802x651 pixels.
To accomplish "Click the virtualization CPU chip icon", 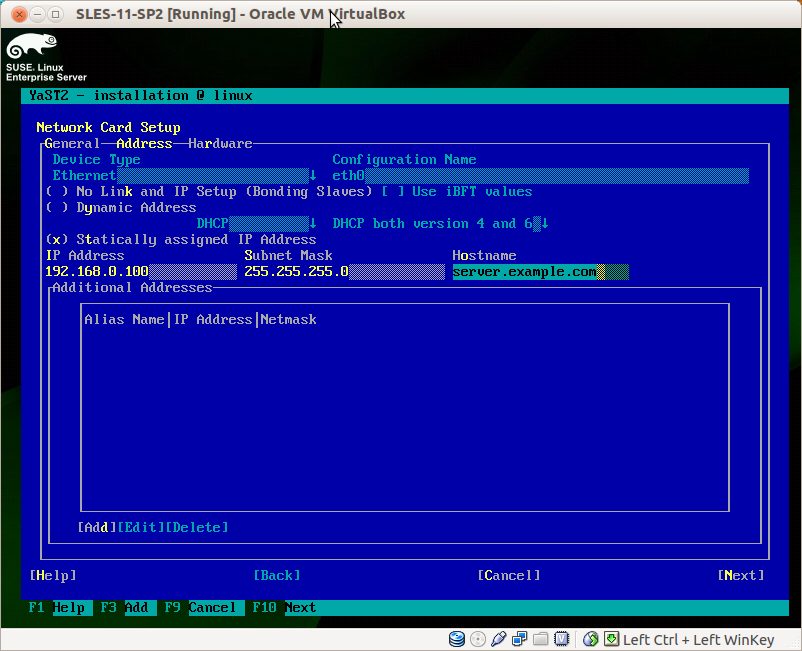I will 562,639.
